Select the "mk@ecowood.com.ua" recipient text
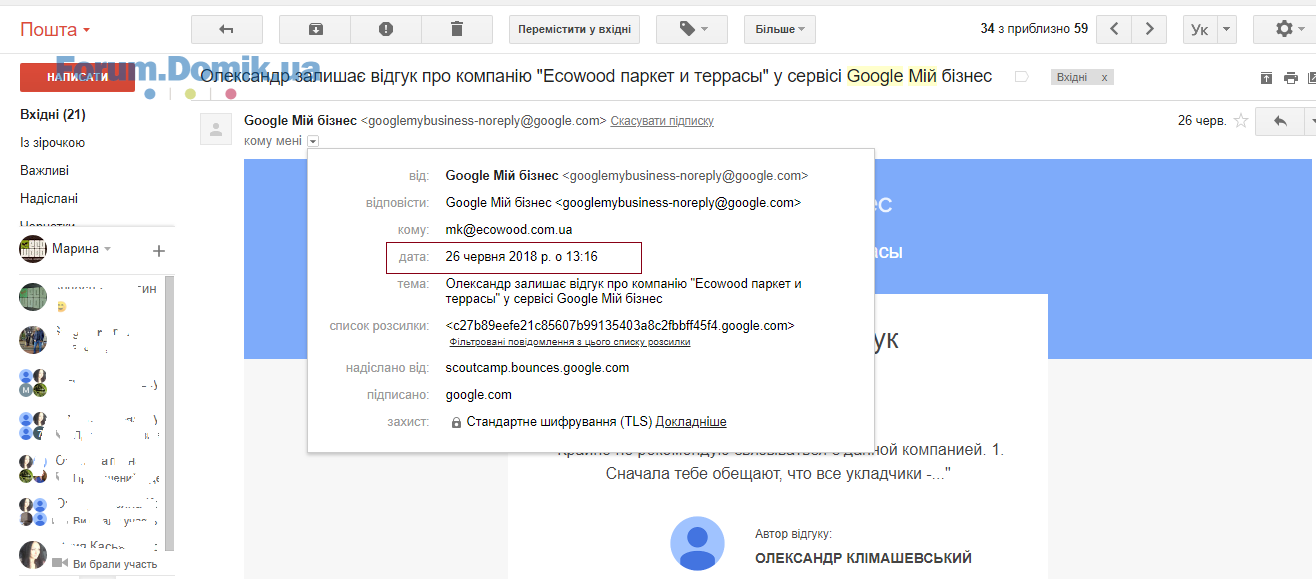 [x=509, y=230]
